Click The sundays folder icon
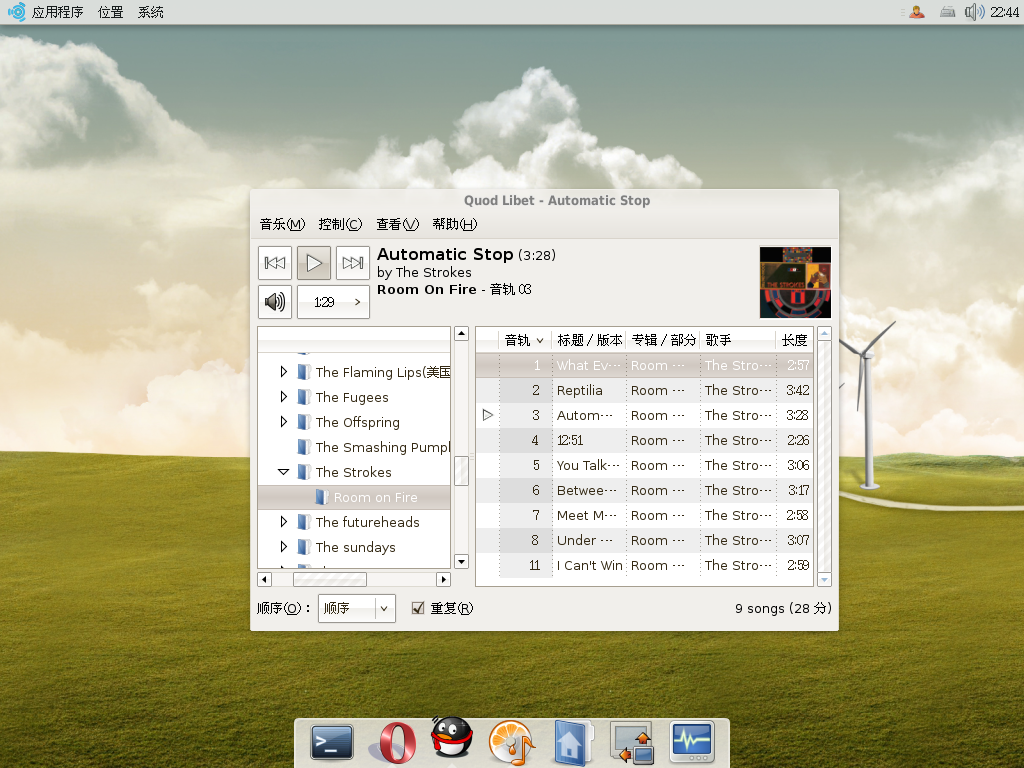1024x768 pixels. (303, 547)
